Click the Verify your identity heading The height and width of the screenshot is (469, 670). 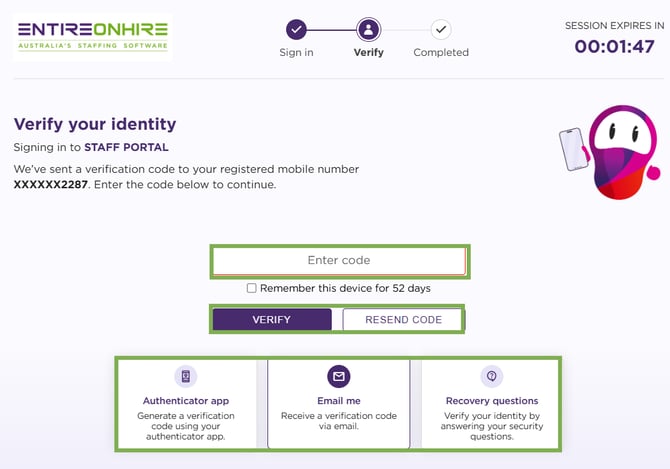[95, 125]
